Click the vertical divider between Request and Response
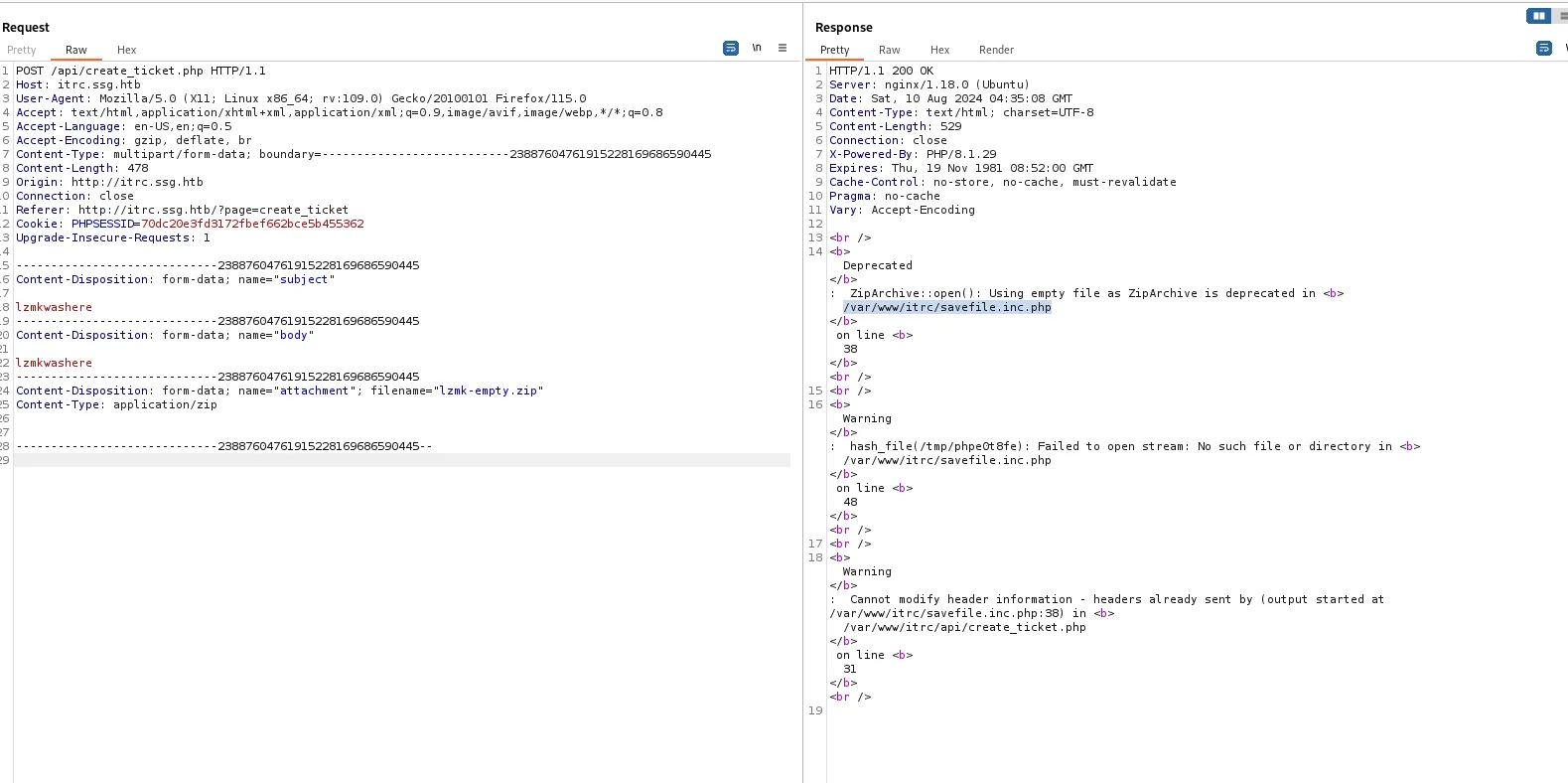 802,397
